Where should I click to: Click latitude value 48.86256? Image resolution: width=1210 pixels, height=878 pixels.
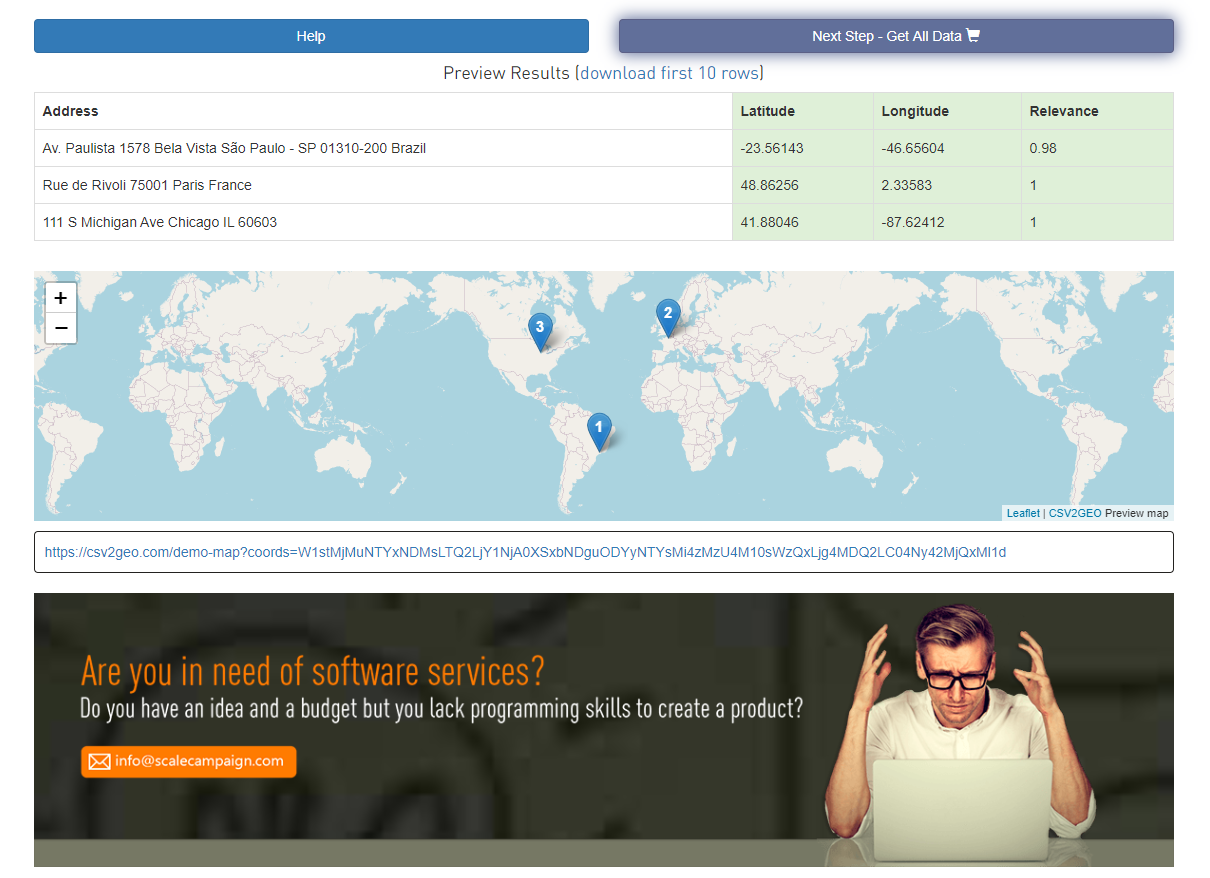tap(769, 185)
